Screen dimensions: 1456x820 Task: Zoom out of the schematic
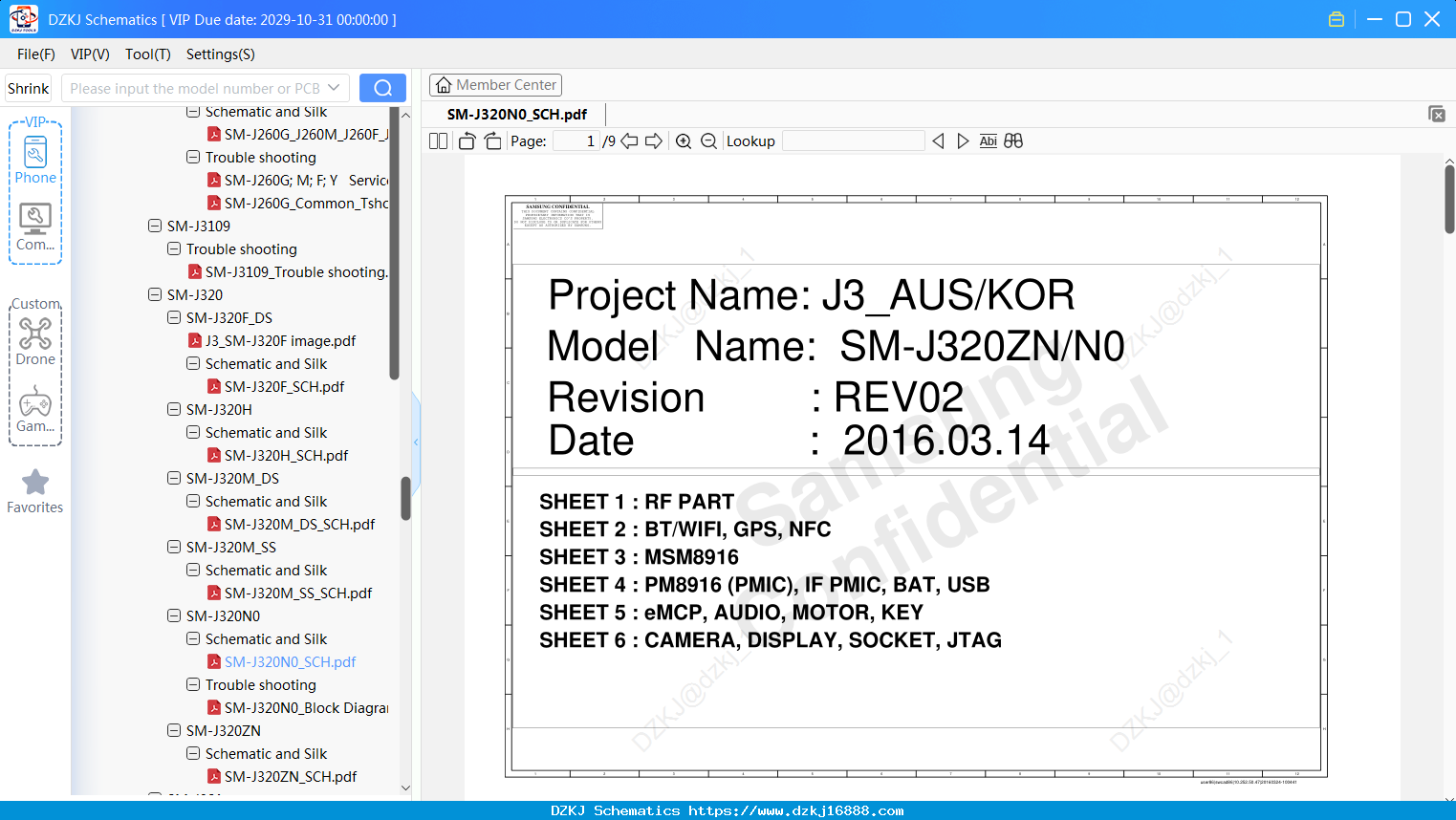[709, 141]
